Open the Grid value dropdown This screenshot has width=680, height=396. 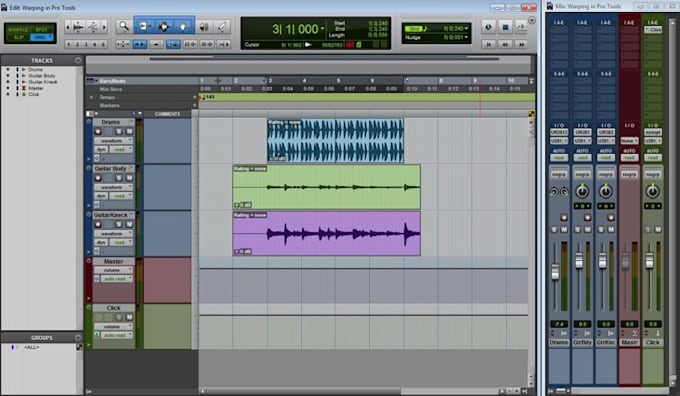466,29
